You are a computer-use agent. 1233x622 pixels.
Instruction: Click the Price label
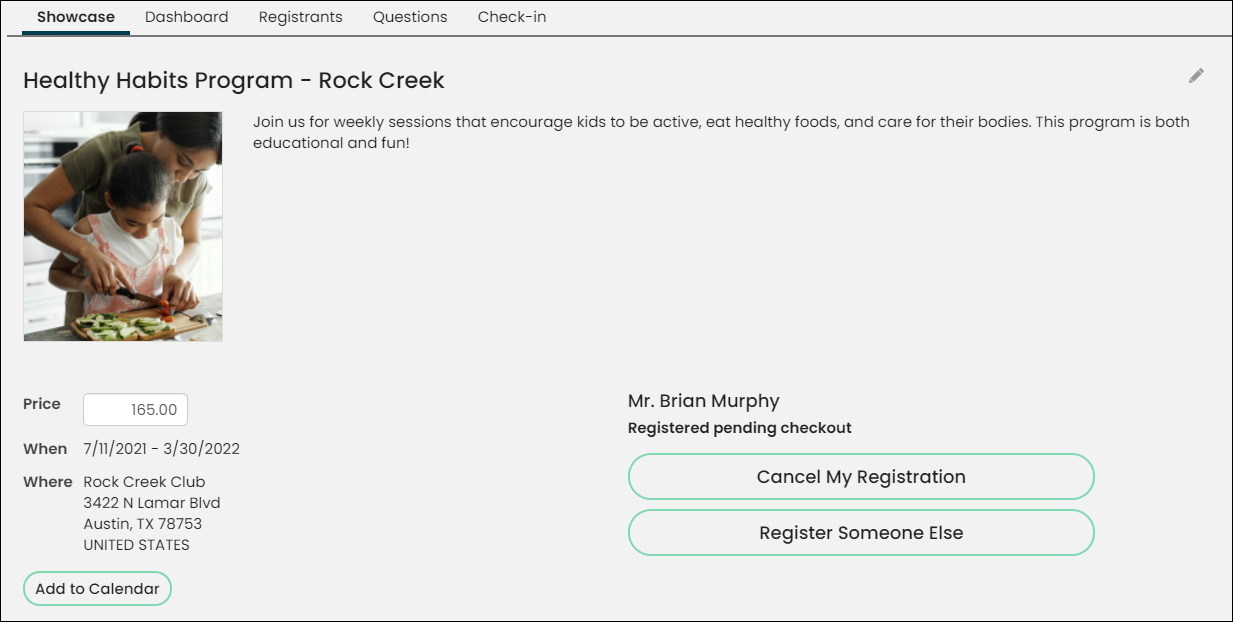coord(42,404)
